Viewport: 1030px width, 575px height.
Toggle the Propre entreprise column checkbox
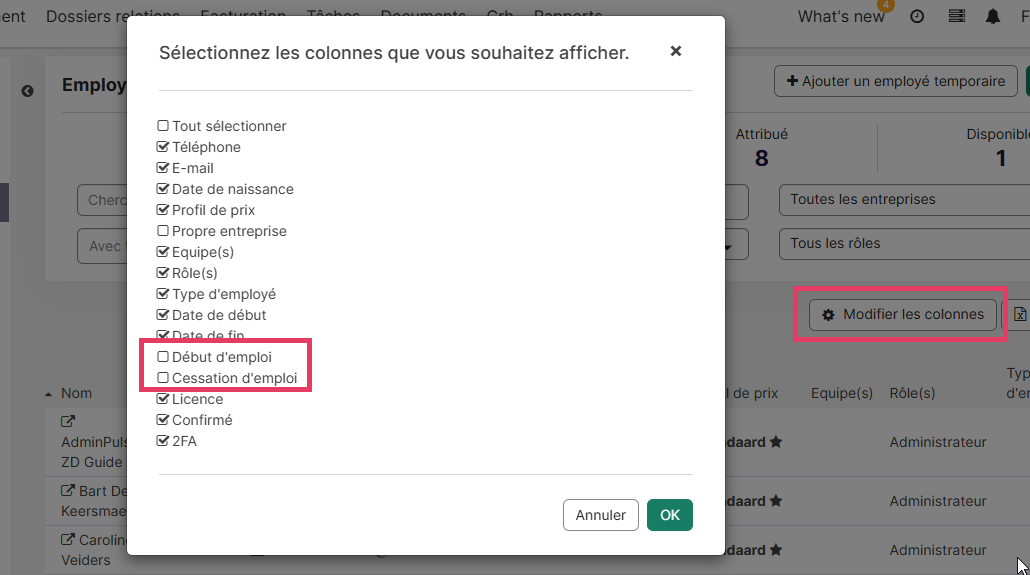[x=163, y=231]
